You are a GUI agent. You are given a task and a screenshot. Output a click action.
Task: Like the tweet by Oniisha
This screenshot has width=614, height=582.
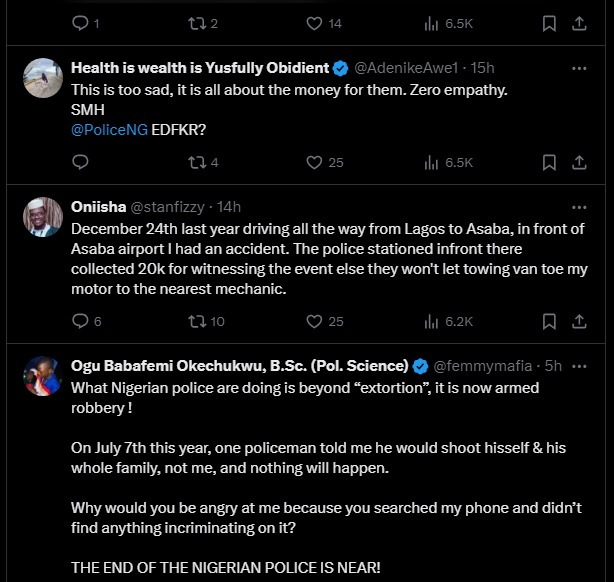click(x=314, y=321)
